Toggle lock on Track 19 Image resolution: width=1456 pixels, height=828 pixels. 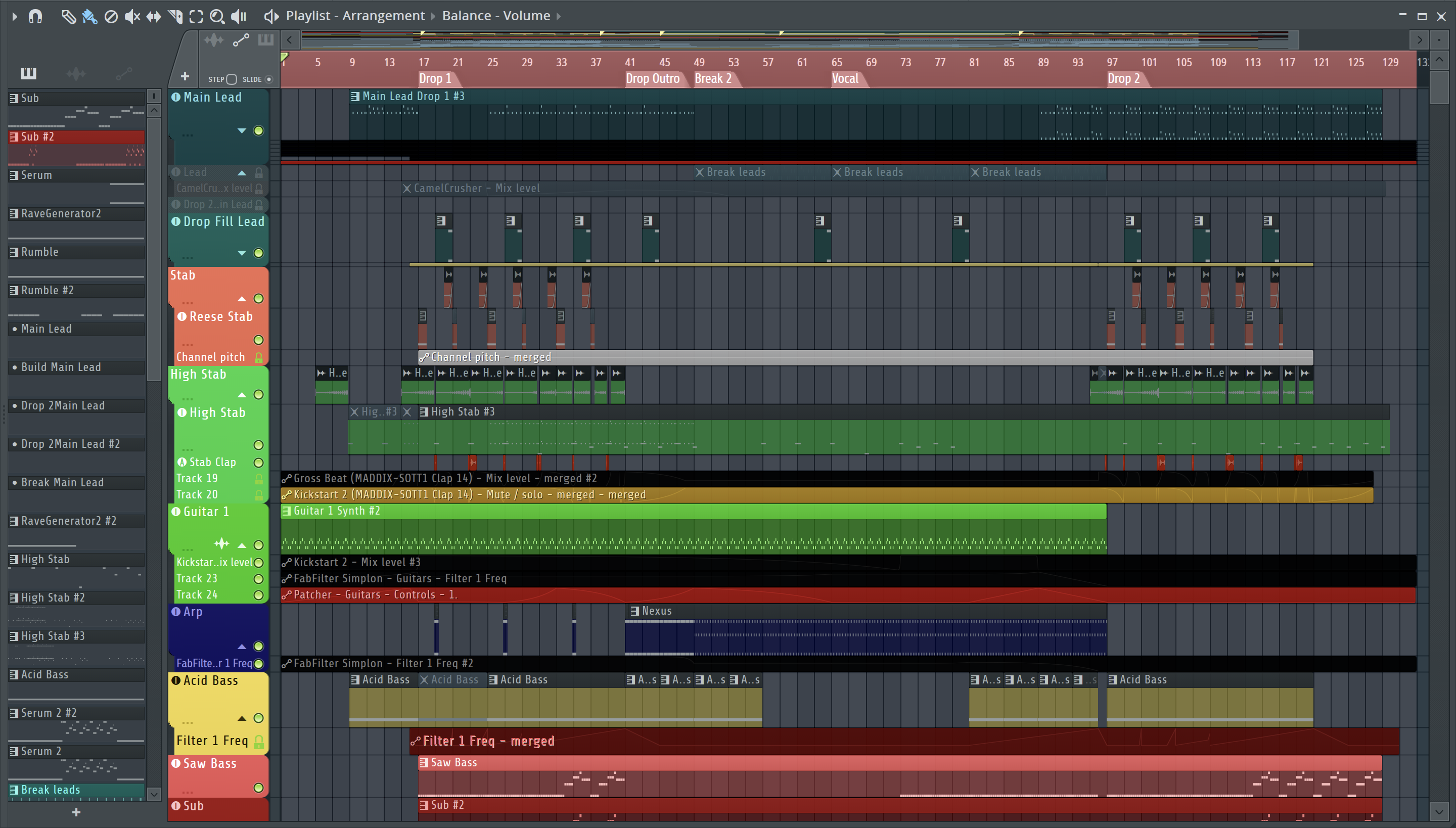click(x=259, y=479)
